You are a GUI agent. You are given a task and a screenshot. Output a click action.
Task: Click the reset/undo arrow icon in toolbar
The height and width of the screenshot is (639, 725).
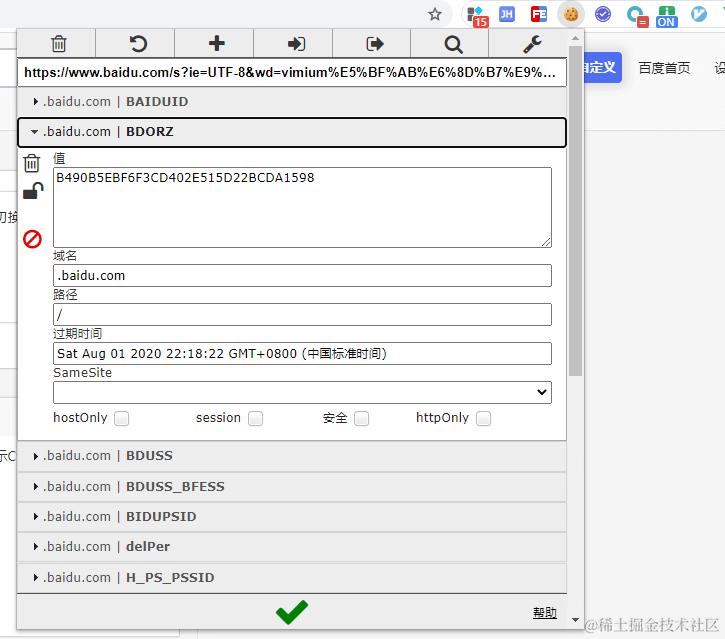click(137, 44)
